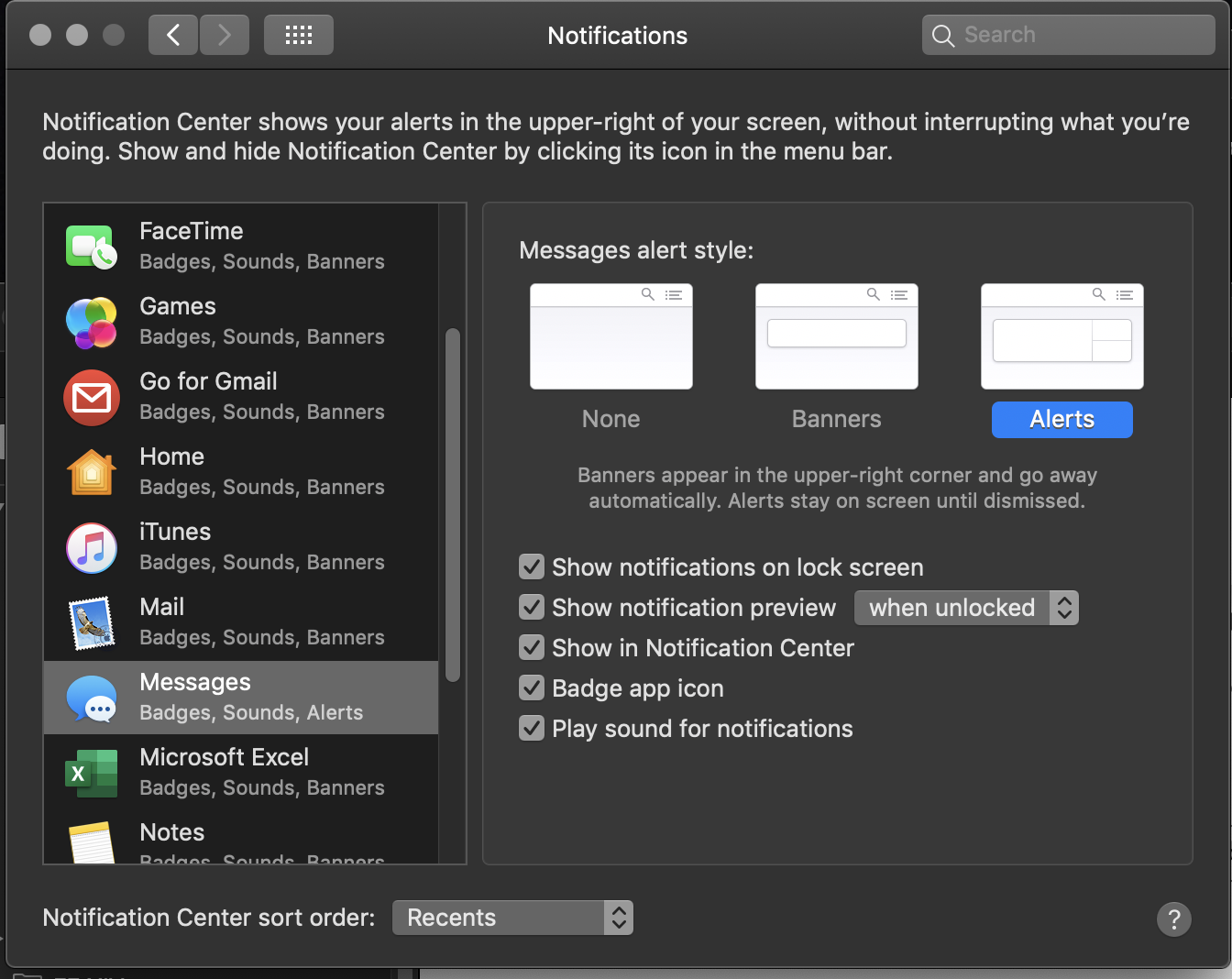Open the Show All preferences grid button
The height and width of the screenshot is (979, 1232).
pos(298,36)
